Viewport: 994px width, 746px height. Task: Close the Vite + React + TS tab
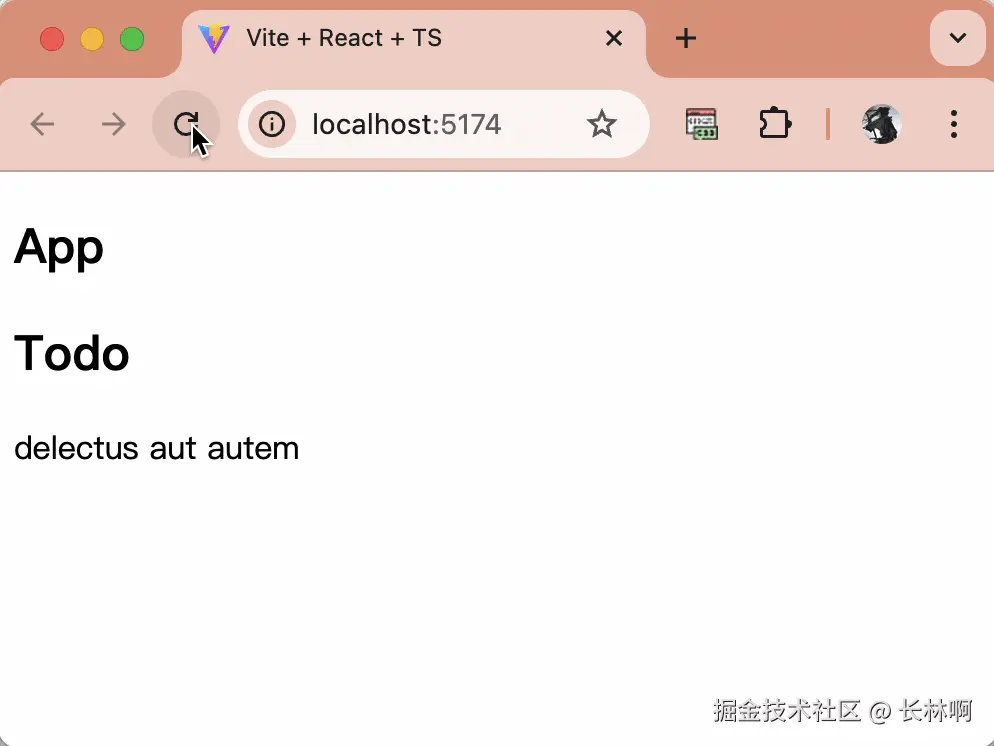point(614,39)
